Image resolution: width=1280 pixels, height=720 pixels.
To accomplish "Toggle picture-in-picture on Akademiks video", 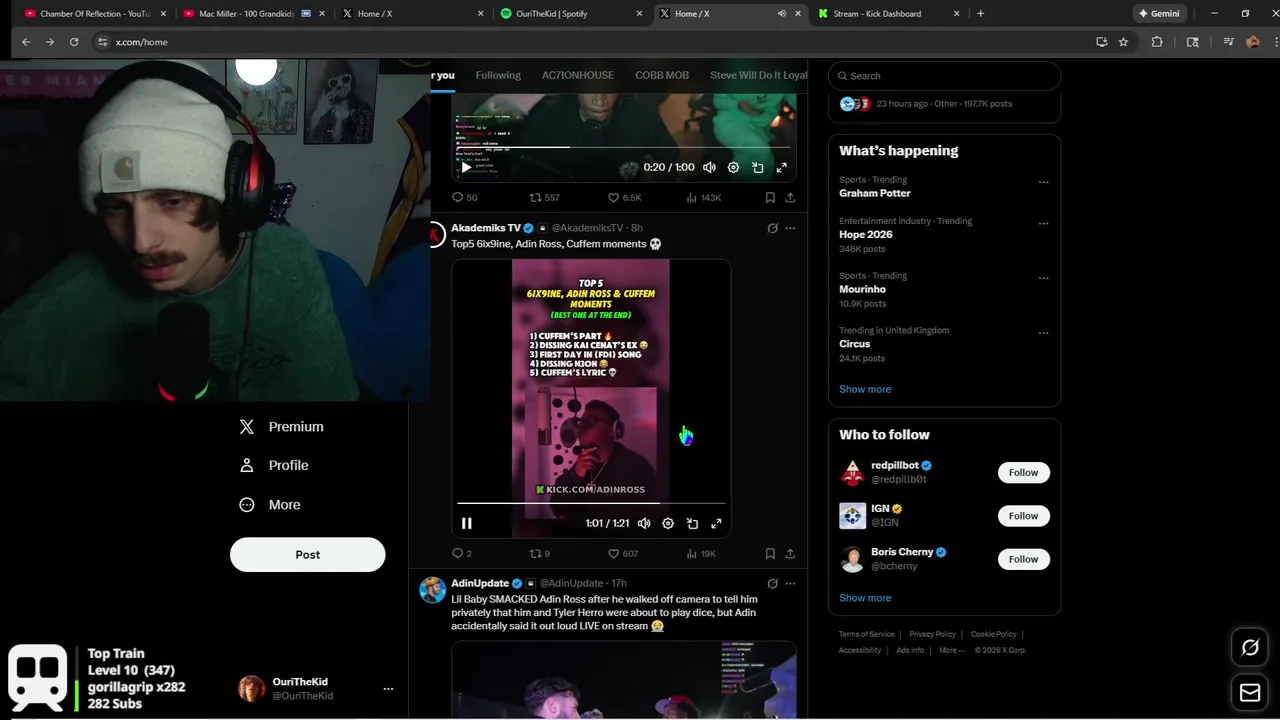I will [692, 523].
